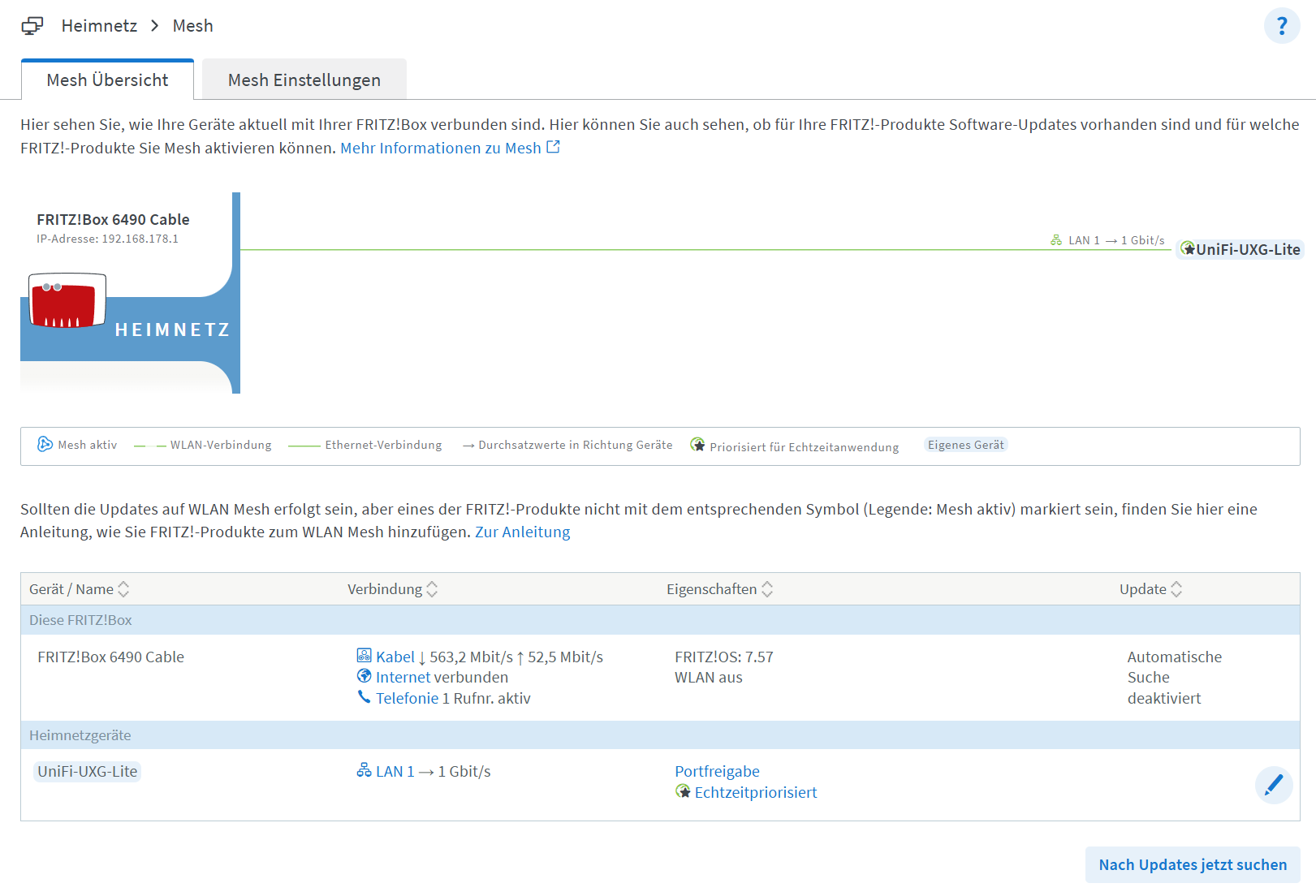The width and height of the screenshot is (1316, 896).
Task: Open the LAN 1 link in table
Action: (395, 771)
